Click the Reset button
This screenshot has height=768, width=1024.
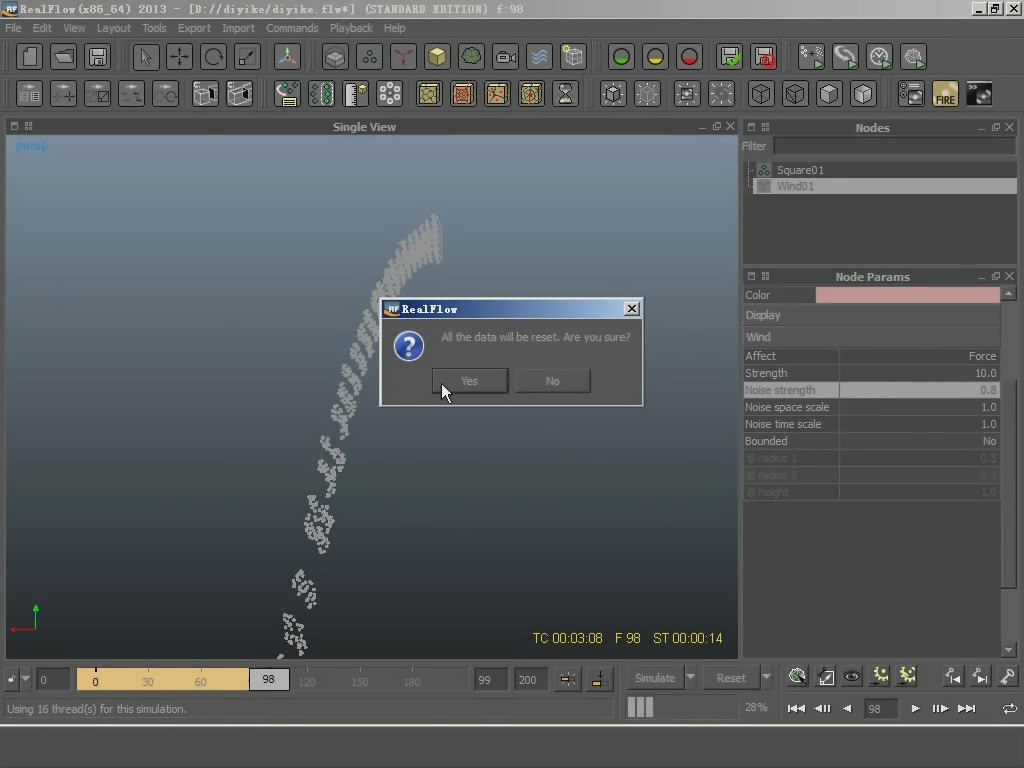(731, 678)
